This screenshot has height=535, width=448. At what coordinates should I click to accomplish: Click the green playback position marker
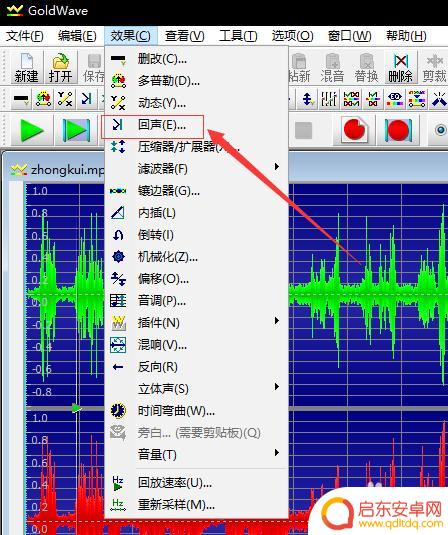click(x=77, y=408)
